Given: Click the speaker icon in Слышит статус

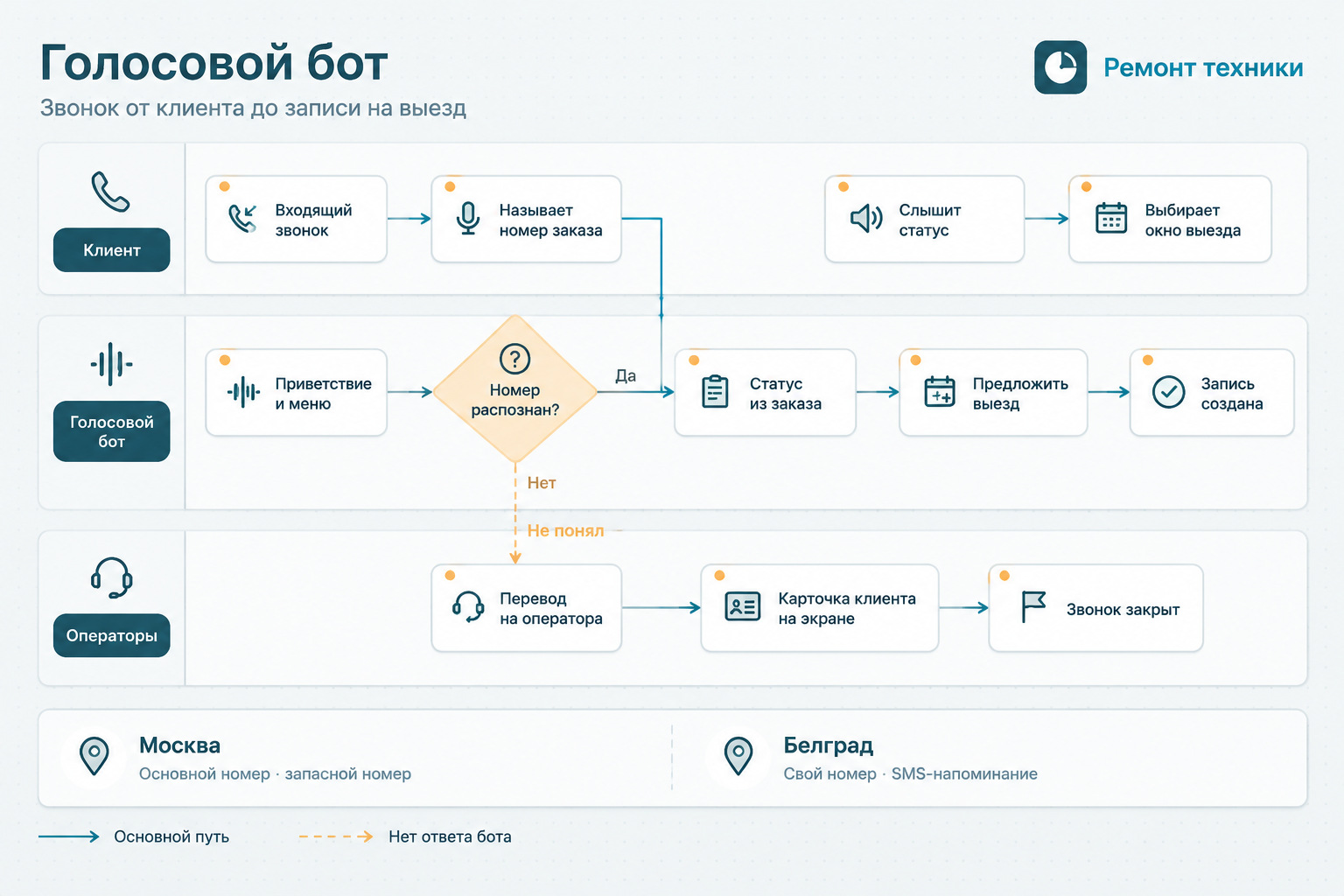Looking at the screenshot, I should click(x=866, y=219).
